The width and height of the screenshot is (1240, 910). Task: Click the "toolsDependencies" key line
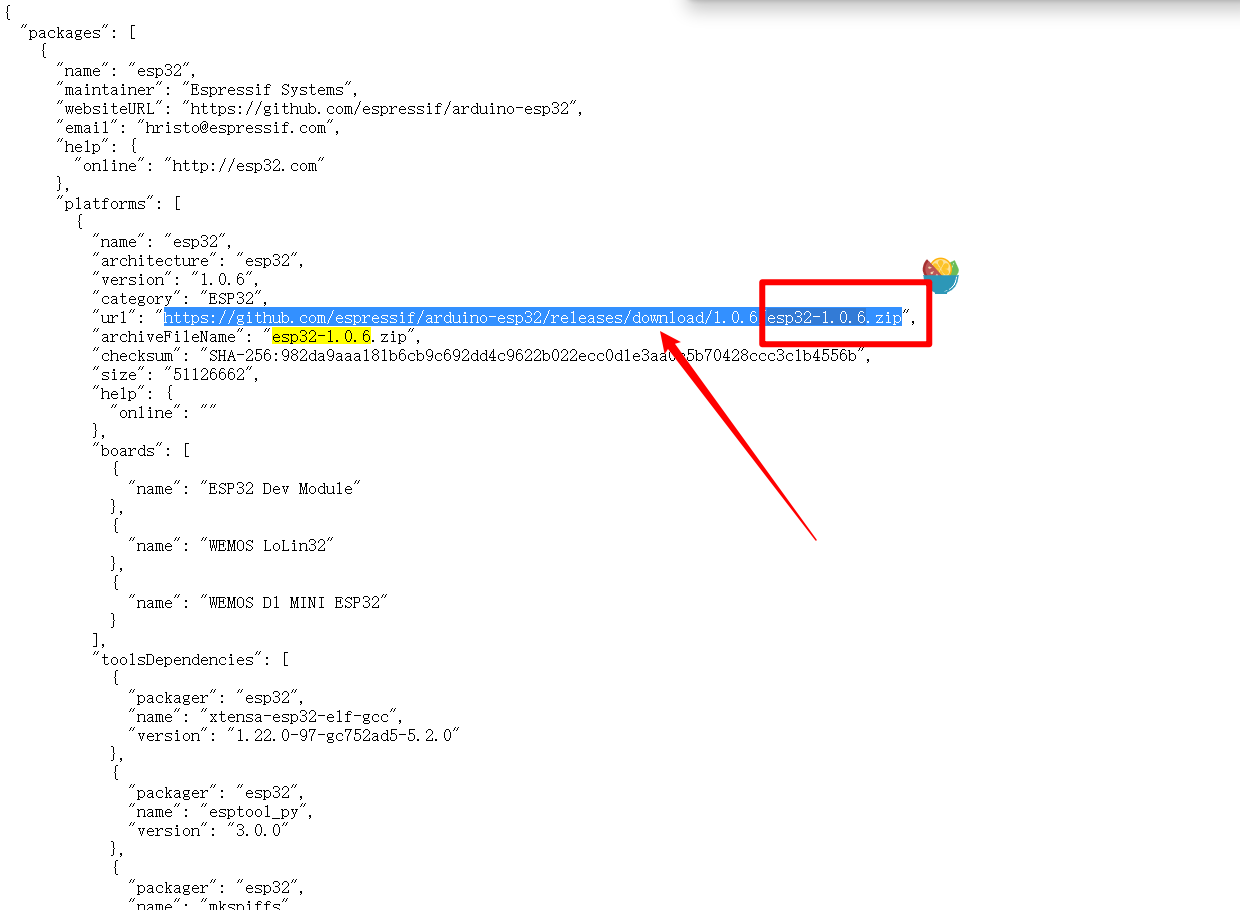point(190,660)
